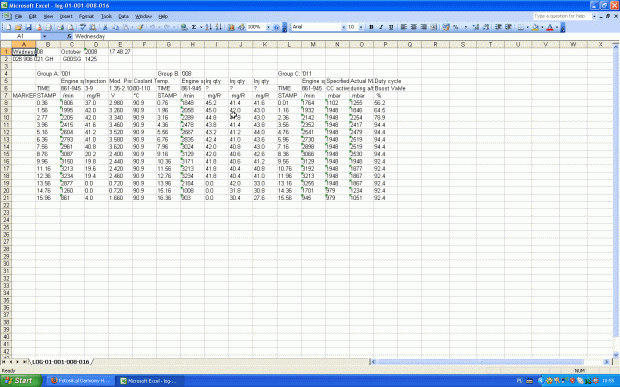The width and height of the screenshot is (620, 387).
Task: Click last sheet navigation arrow
Action: coord(25,362)
